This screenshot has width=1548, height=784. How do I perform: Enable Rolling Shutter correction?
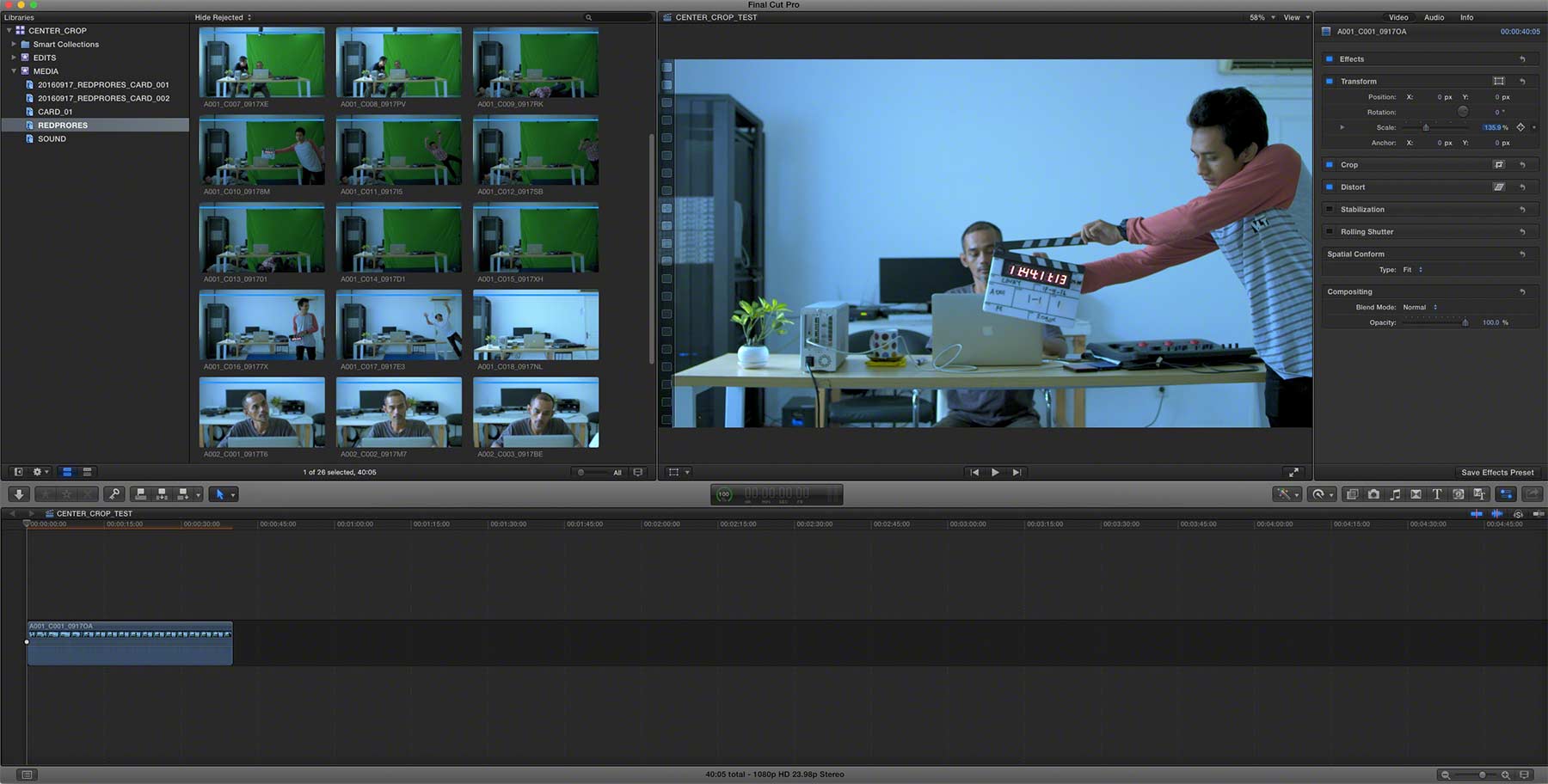[x=1330, y=231]
